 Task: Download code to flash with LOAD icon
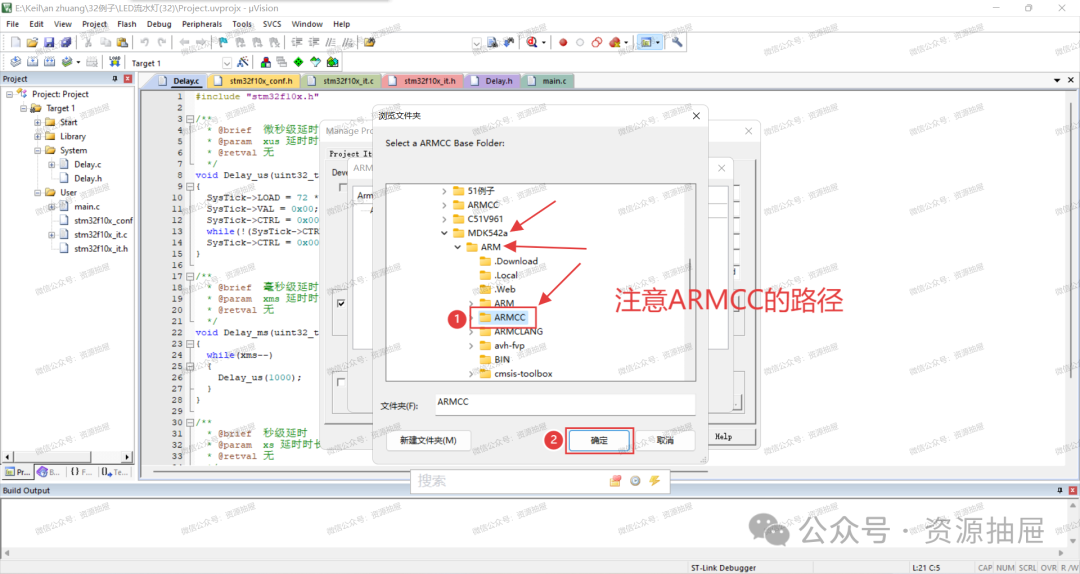[114, 62]
